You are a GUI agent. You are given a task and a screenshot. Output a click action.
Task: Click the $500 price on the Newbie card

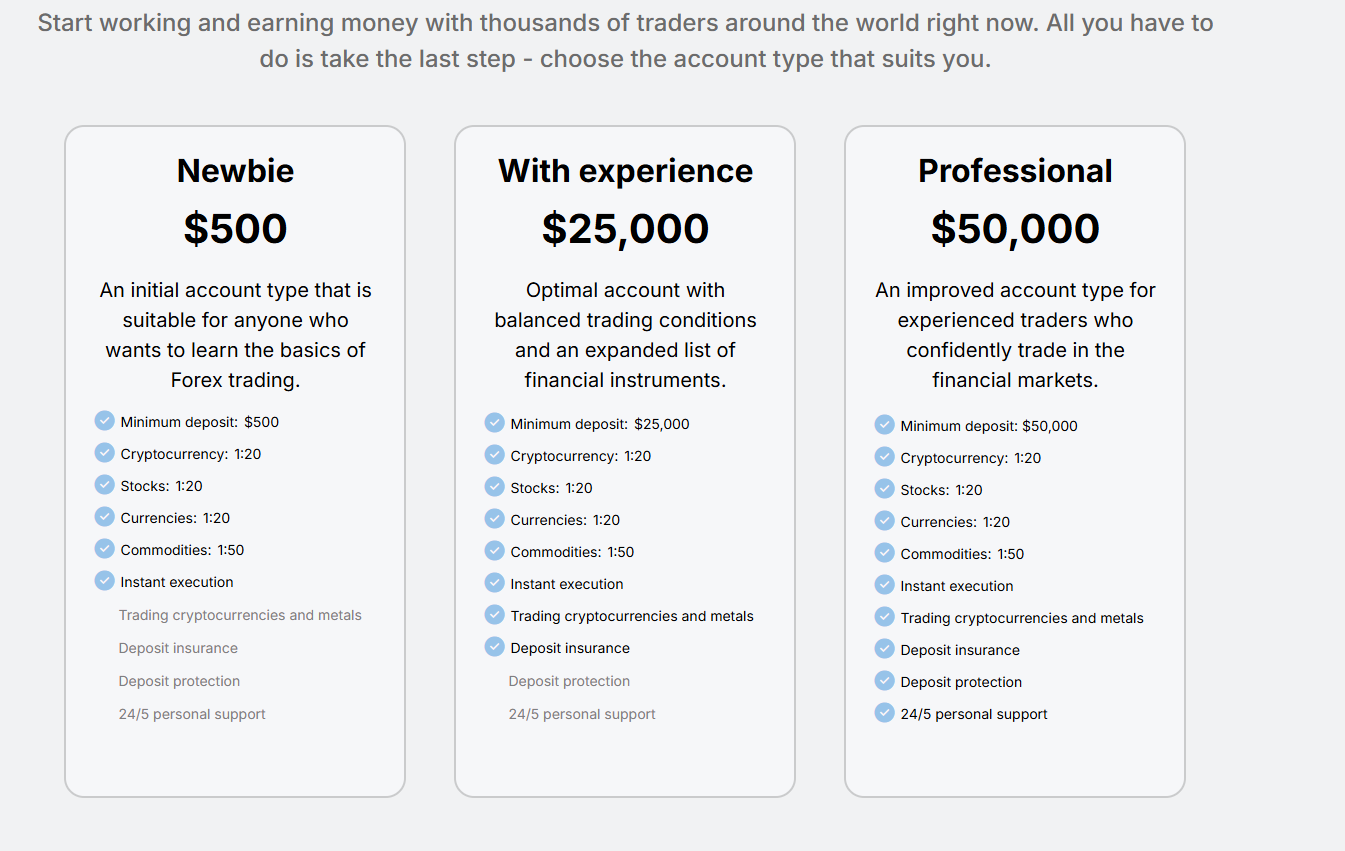[x=236, y=229]
